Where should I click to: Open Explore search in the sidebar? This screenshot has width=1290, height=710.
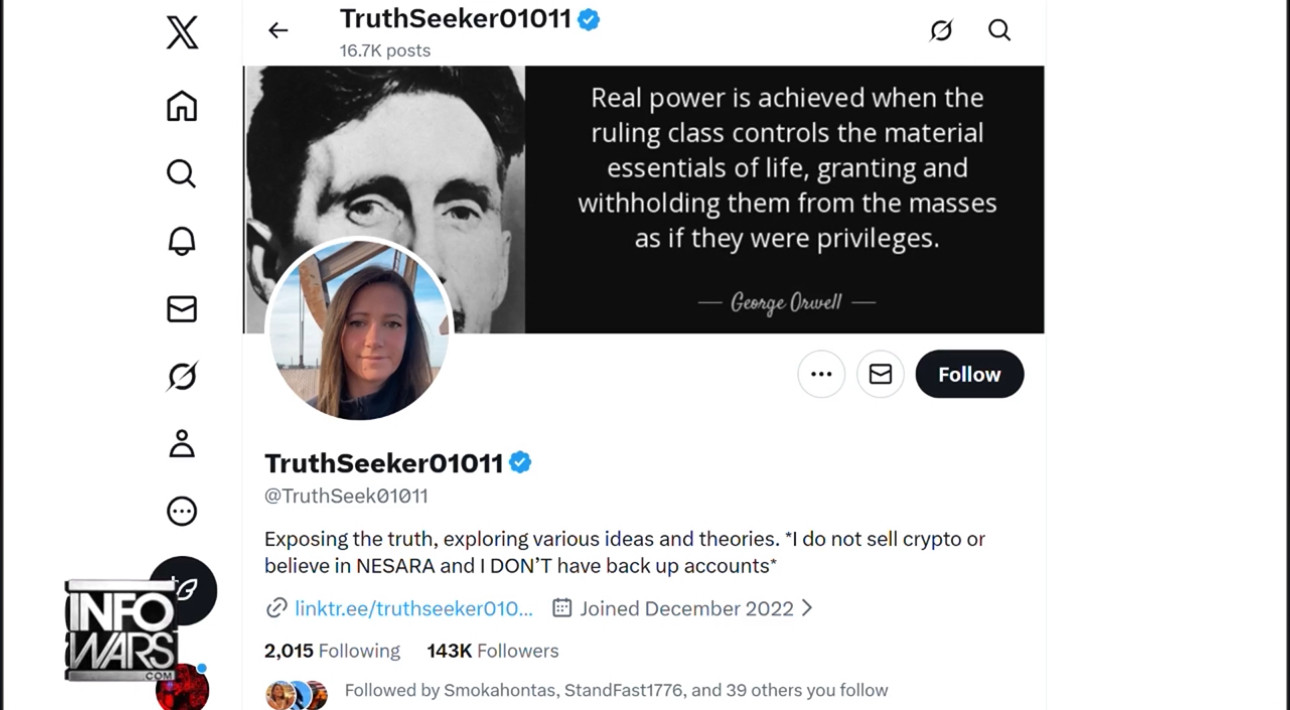pyautogui.click(x=181, y=174)
